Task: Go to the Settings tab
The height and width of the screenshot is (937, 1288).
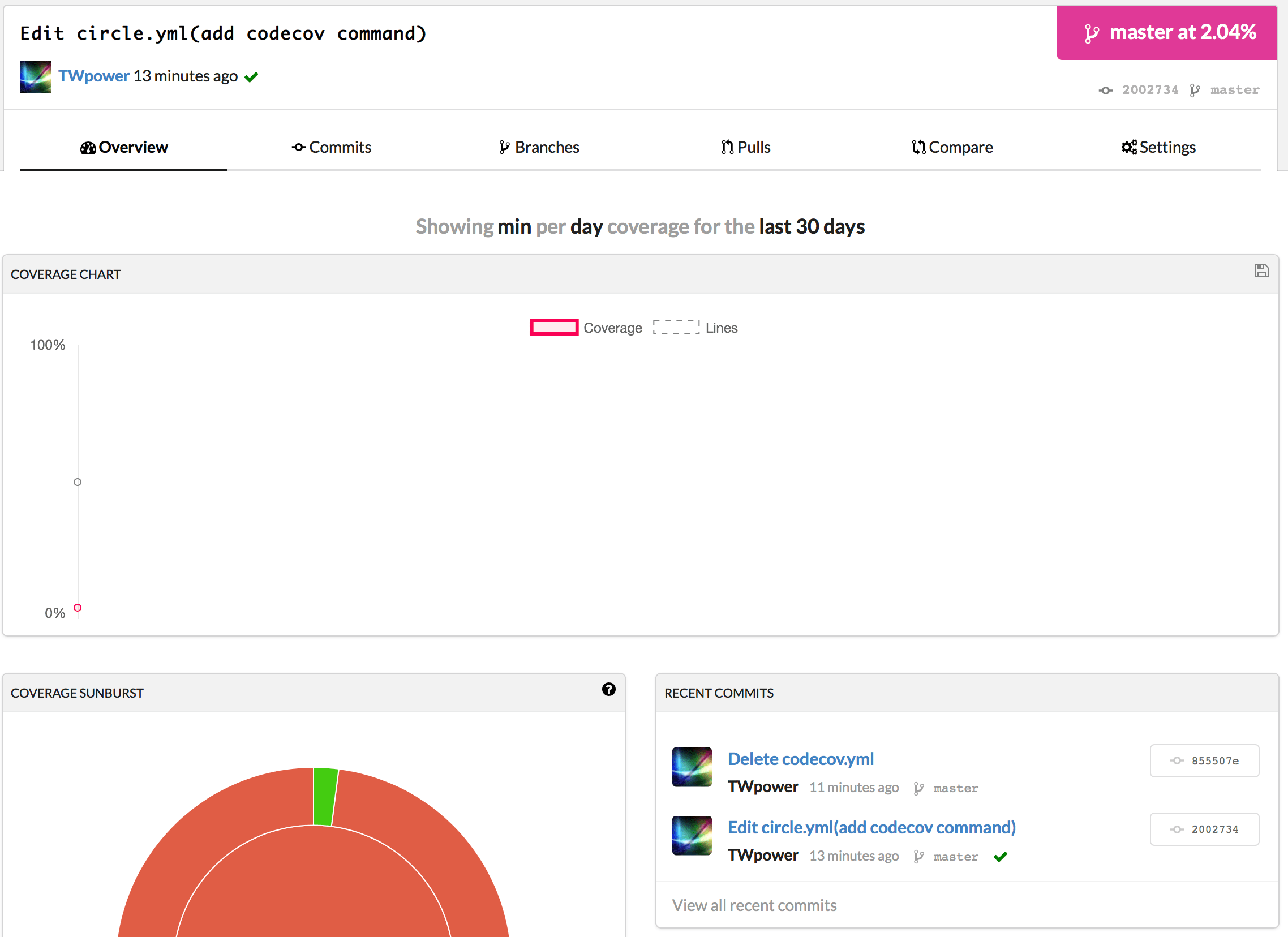Action: [1158, 147]
